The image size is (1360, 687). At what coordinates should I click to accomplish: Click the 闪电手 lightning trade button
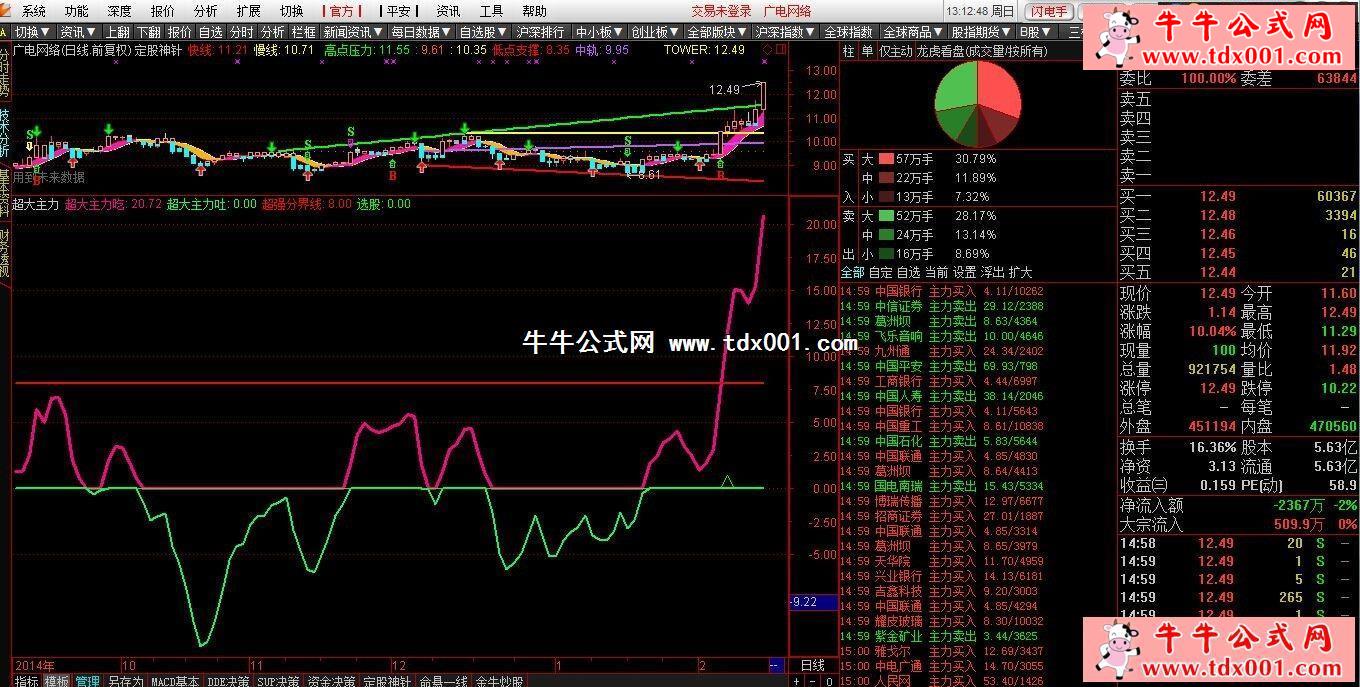coord(1049,11)
